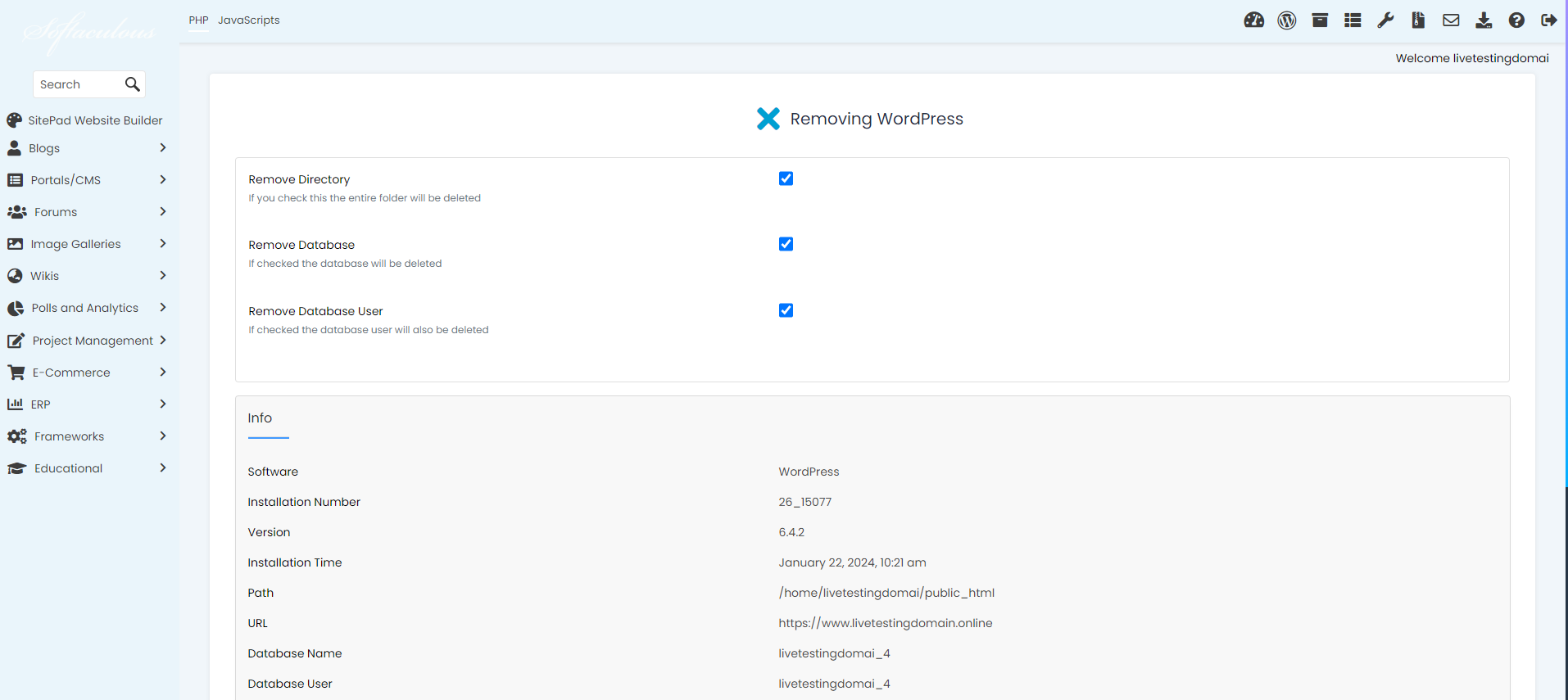Screen dimensions: 1568x700
Task: Click the magnifying glass search icon
Action: pyautogui.click(x=132, y=84)
